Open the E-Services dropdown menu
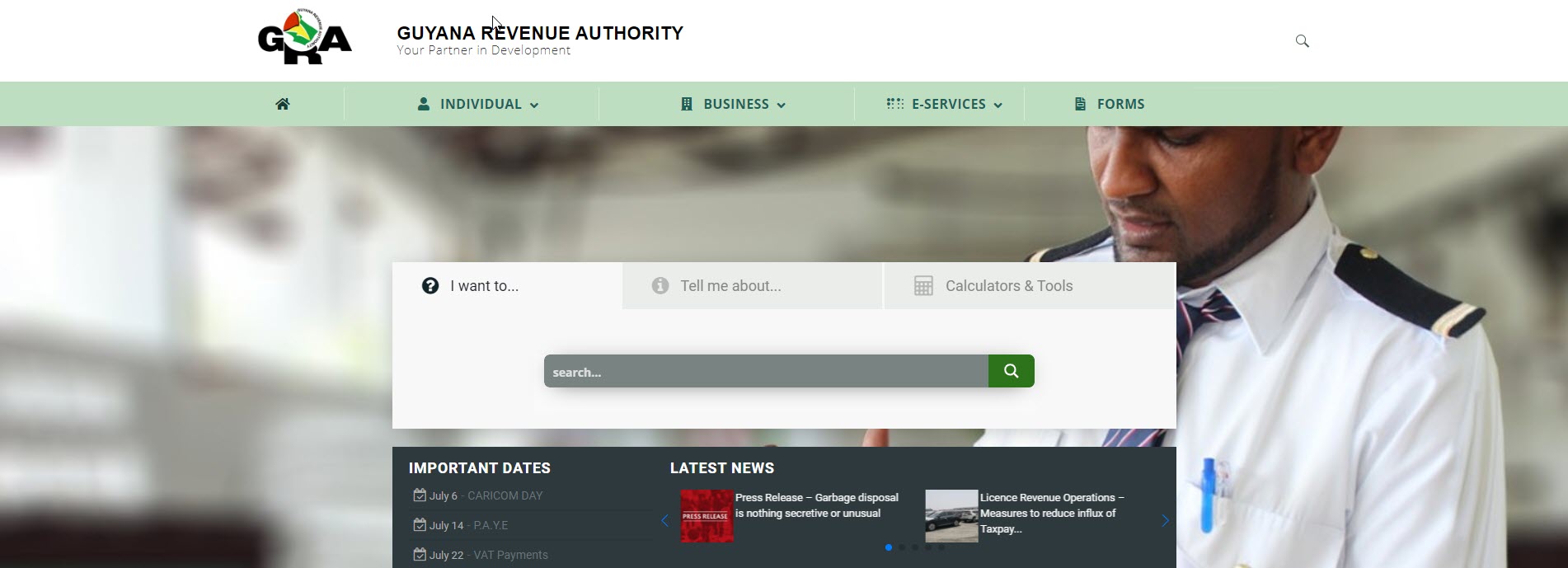 tap(945, 104)
